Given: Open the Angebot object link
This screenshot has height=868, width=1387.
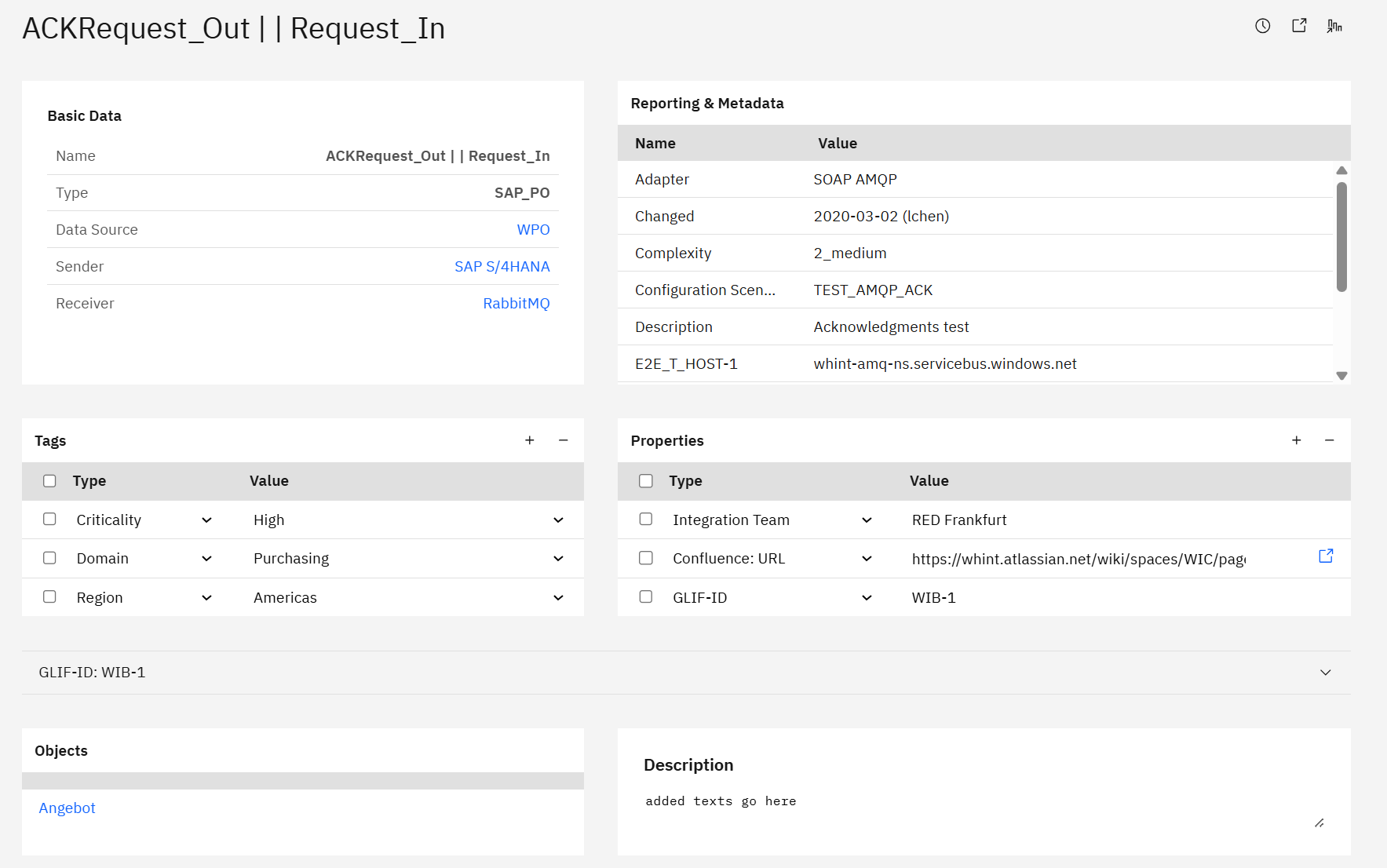Looking at the screenshot, I should pos(67,808).
